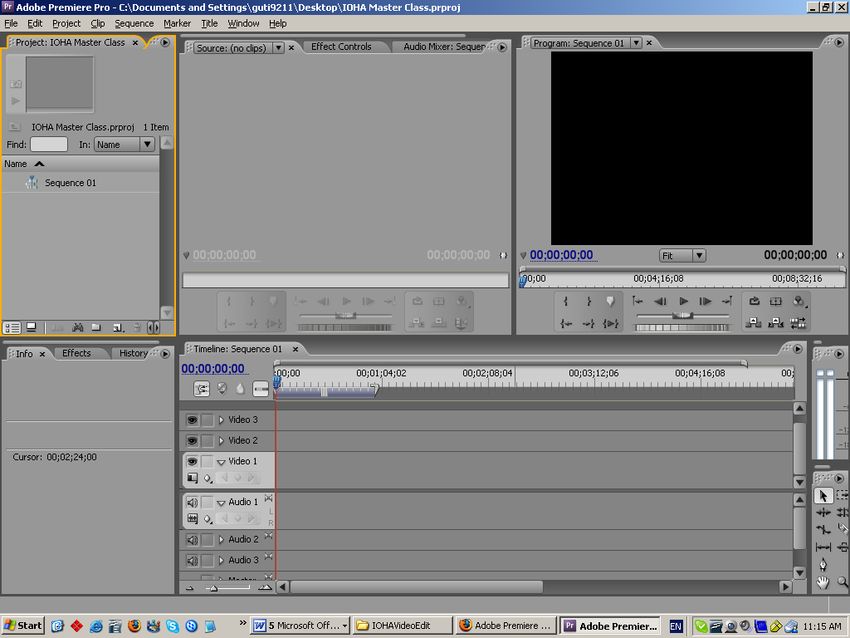
Task: Click the Lift button in Program monitor
Action: click(753, 324)
